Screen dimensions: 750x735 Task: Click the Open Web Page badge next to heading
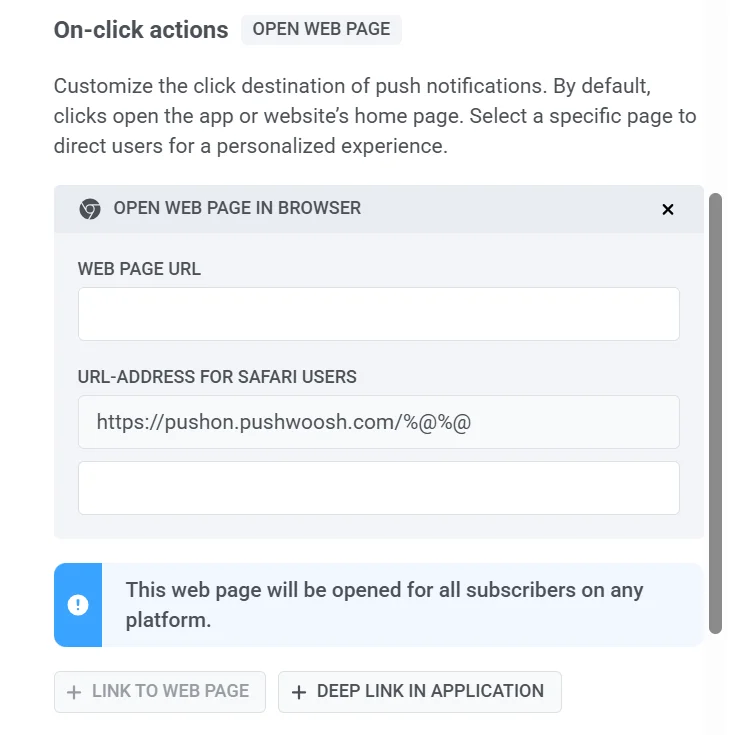pyautogui.click(x=321, y=30)
